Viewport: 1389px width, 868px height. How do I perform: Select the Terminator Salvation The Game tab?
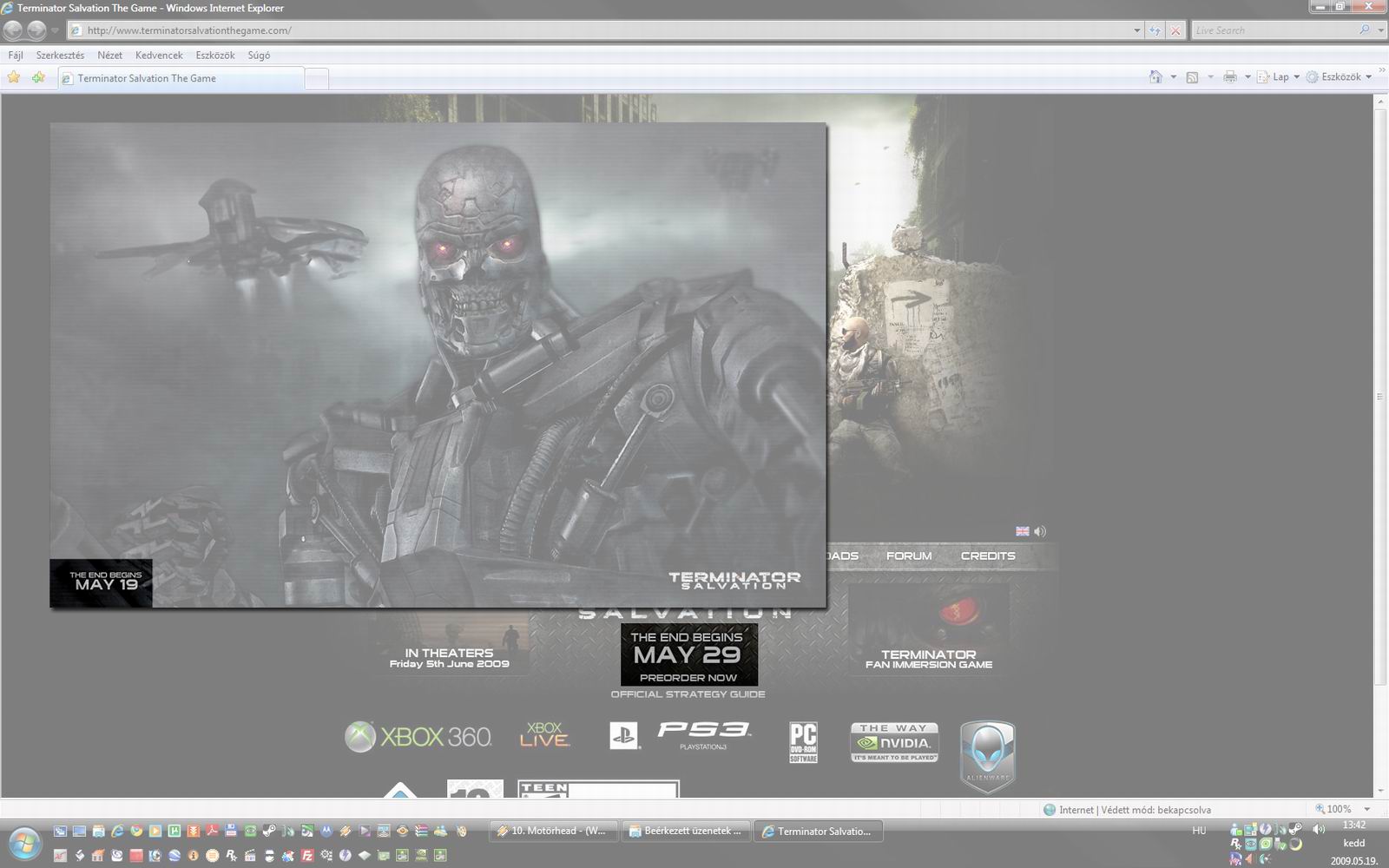pyautogui.click(x=181, y=78)
